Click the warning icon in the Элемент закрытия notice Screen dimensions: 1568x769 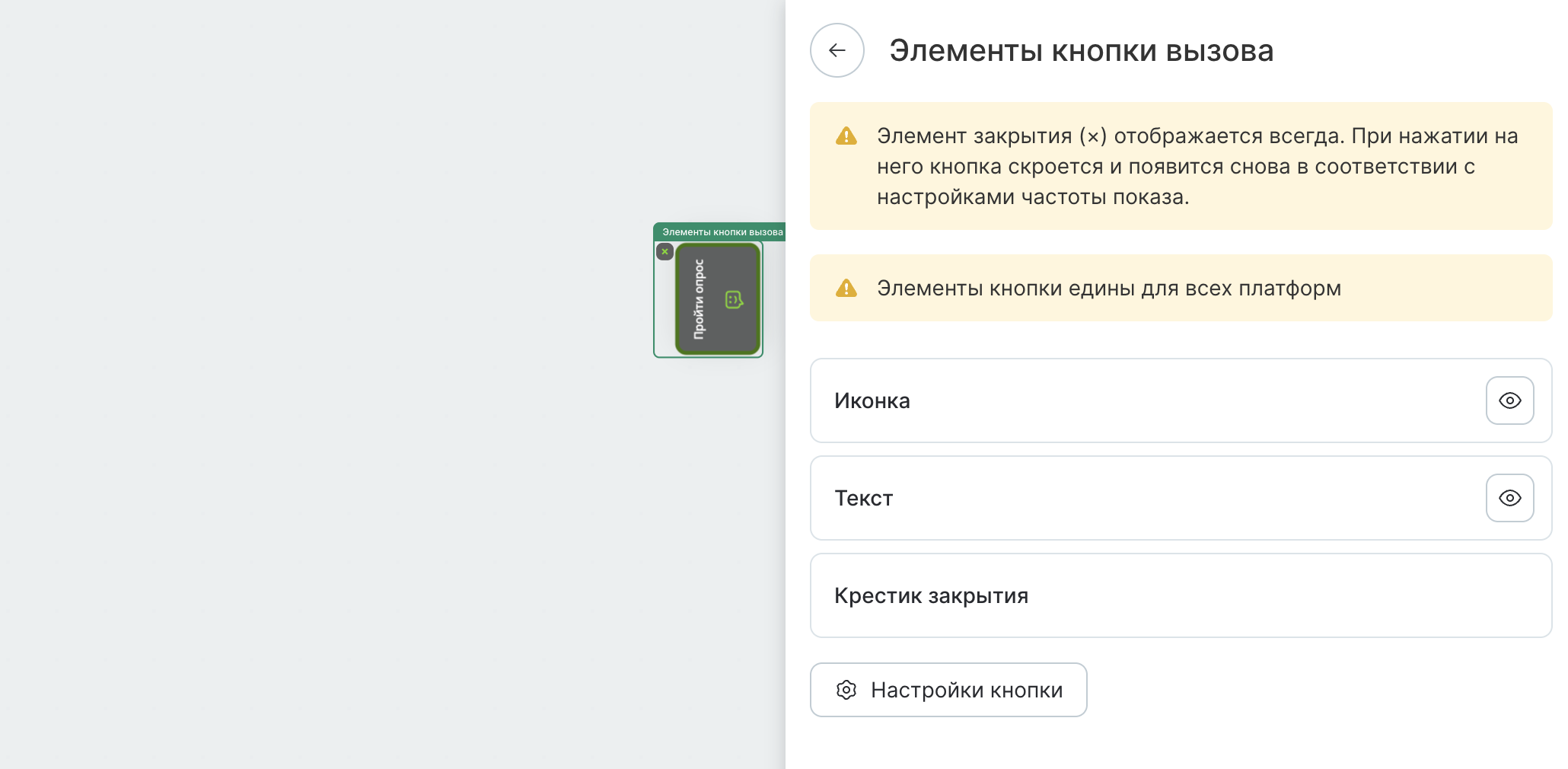846,136
